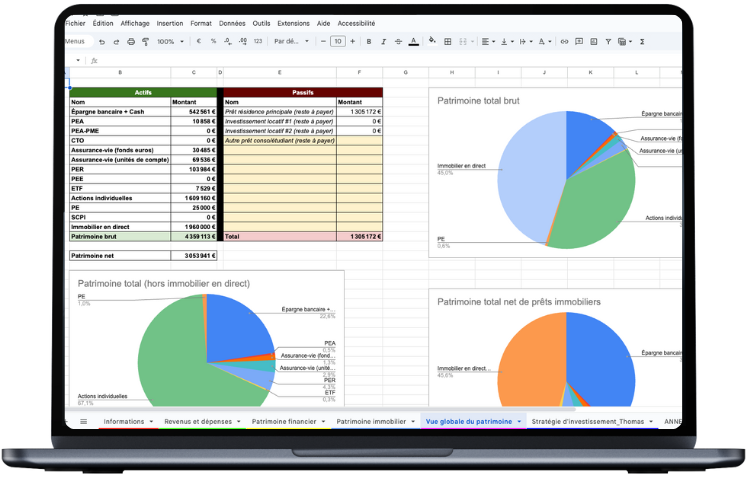Image resolution: width=747 pixels, height=477 pixels.
Task: Select column B header
Action: click(x=120, y=72)
